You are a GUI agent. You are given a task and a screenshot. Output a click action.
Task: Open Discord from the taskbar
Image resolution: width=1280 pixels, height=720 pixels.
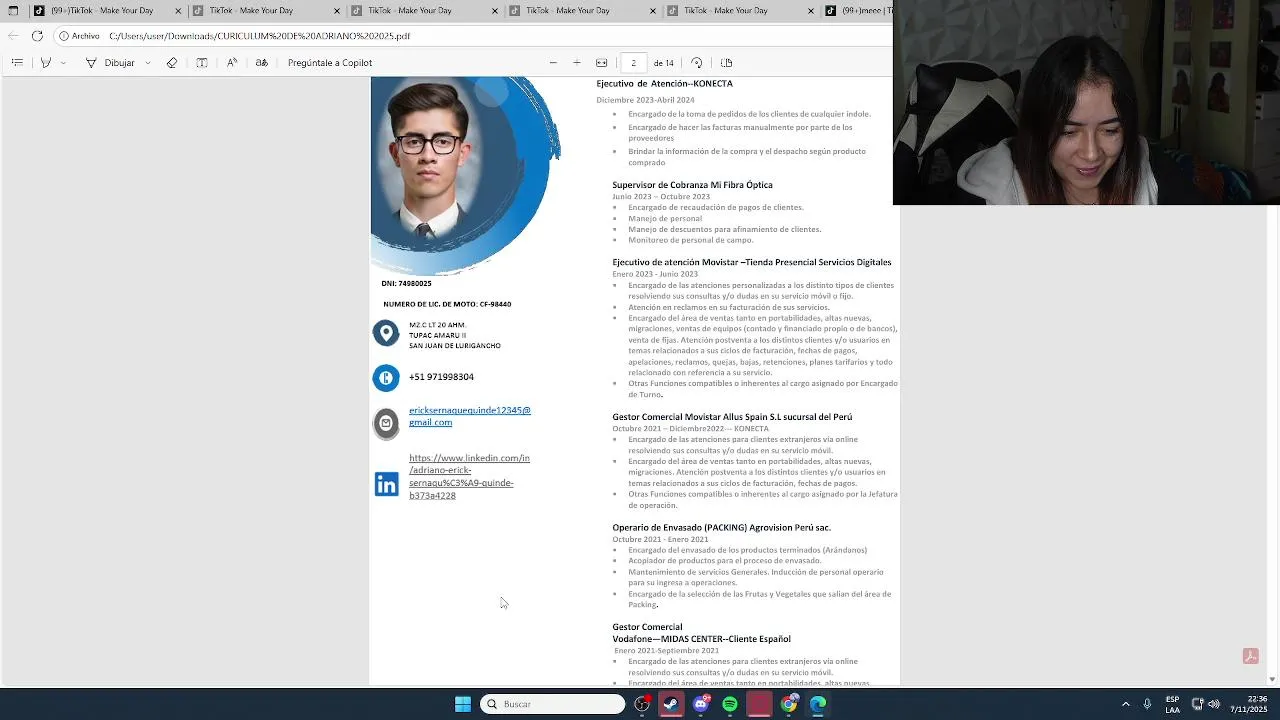point(701,704)
